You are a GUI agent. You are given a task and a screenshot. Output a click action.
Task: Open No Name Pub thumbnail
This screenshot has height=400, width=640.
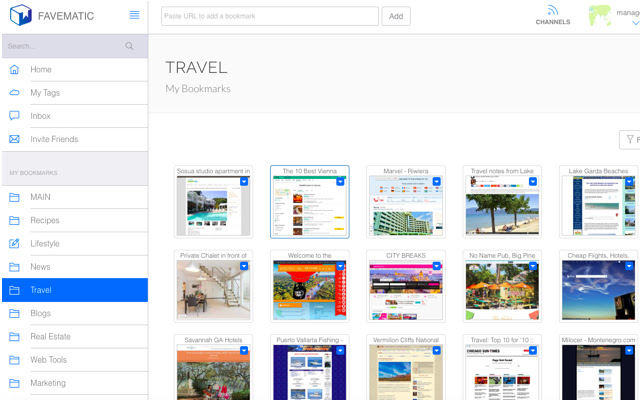pos(502,290)
